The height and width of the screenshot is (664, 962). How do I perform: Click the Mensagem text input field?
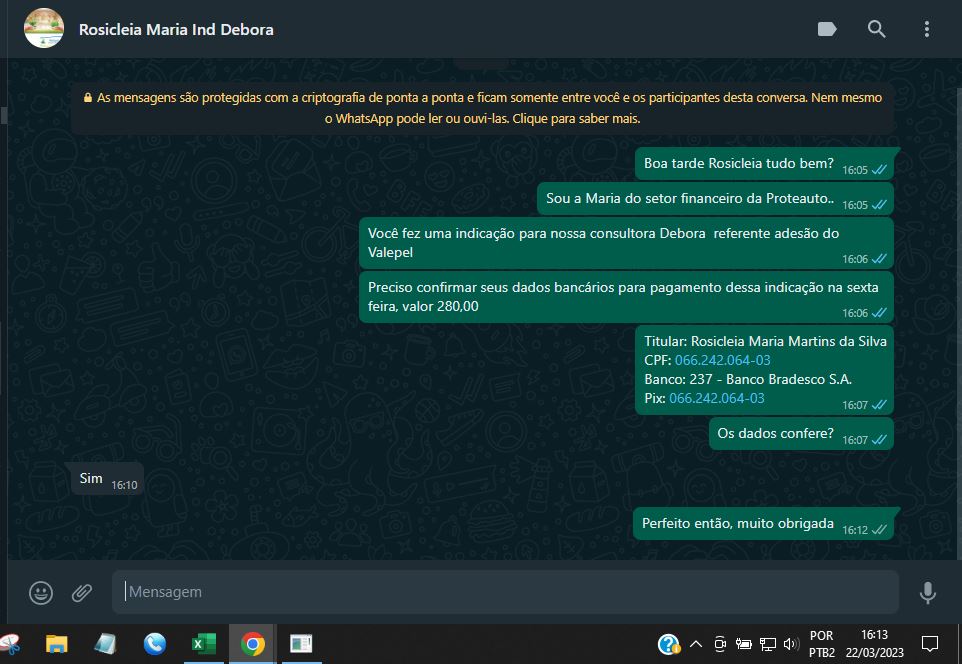tap(505, 592)
